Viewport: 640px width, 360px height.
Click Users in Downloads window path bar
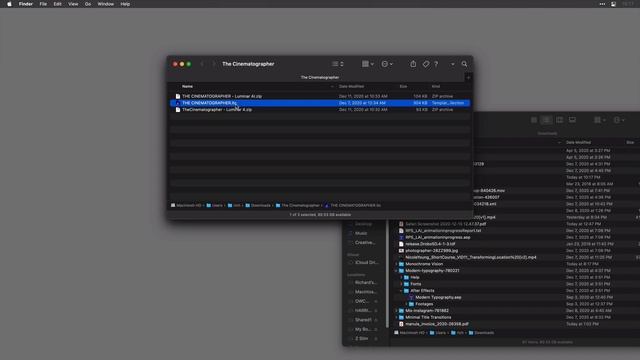pos(438,333)
